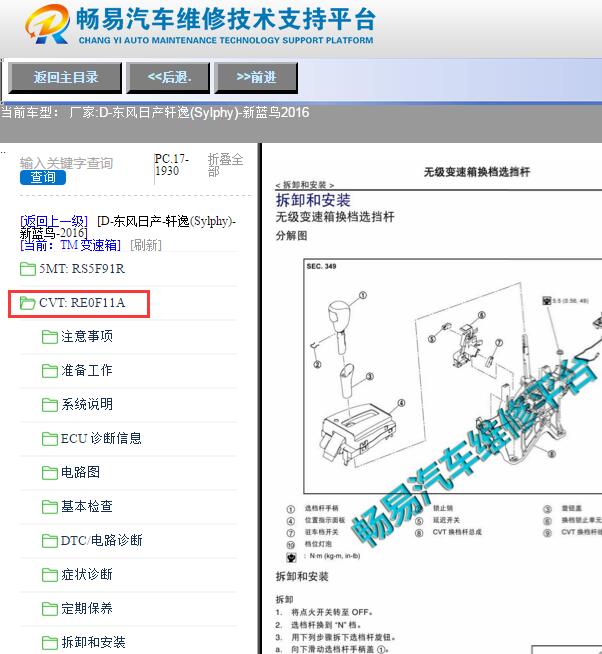This screenshot has height=654, width=602.
Task: Open the 定期保养 section
Action: point(87,609)
